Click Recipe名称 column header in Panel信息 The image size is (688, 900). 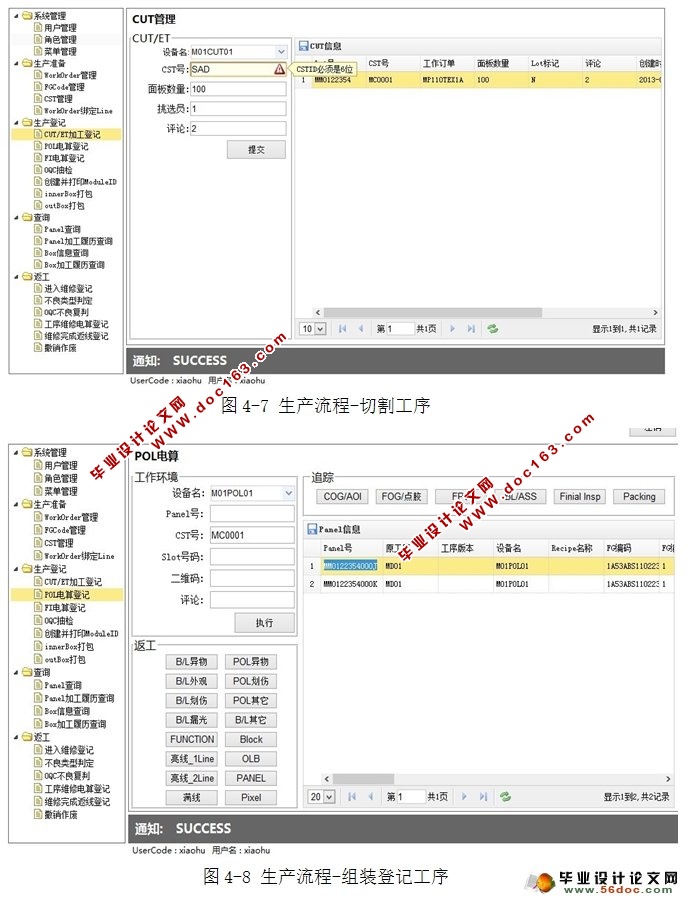click(x=572, y=548)
